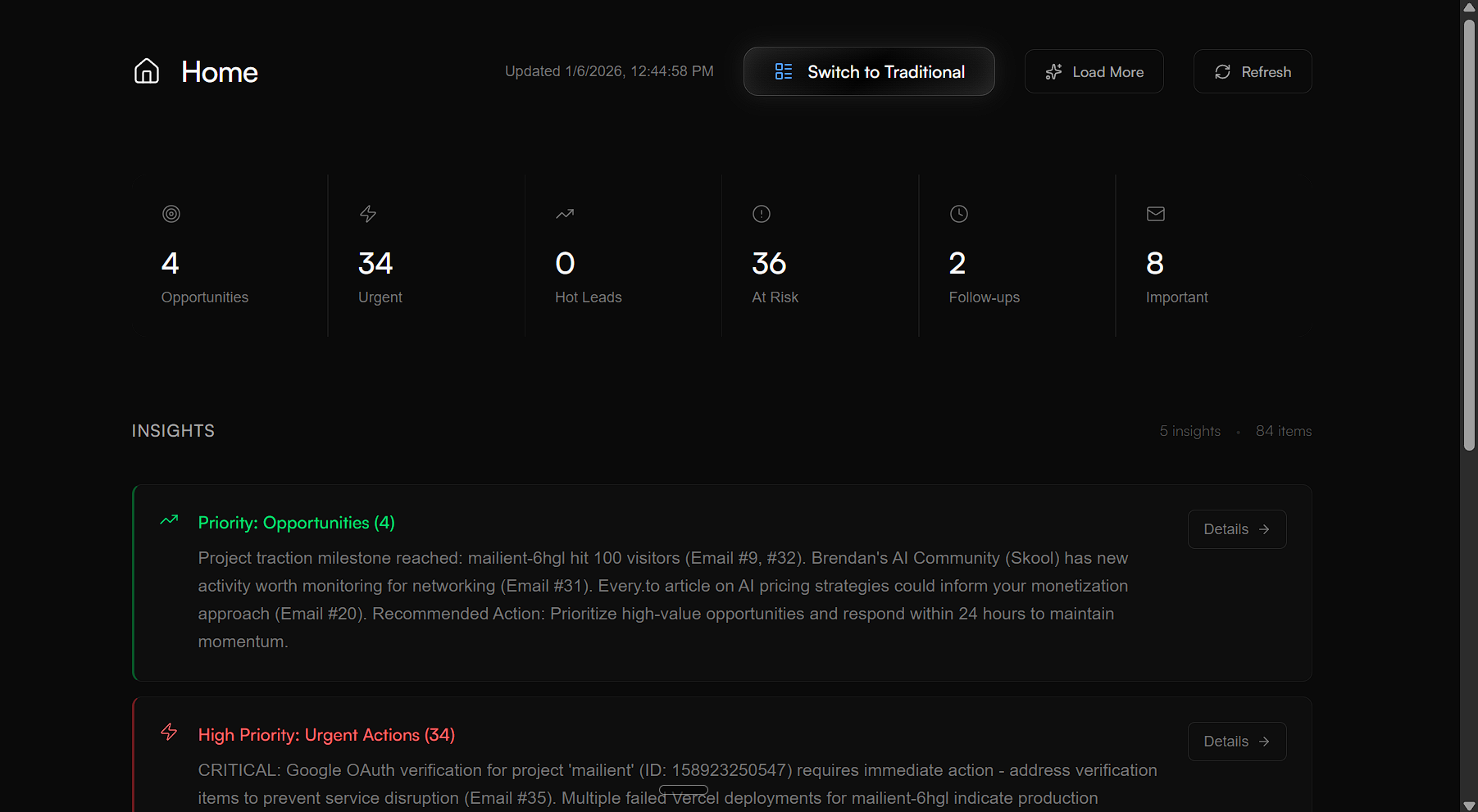Click the sparkle icon on the Load More button
Image resolution: width=1478 pixels, height=812 pixels.
1053,71
